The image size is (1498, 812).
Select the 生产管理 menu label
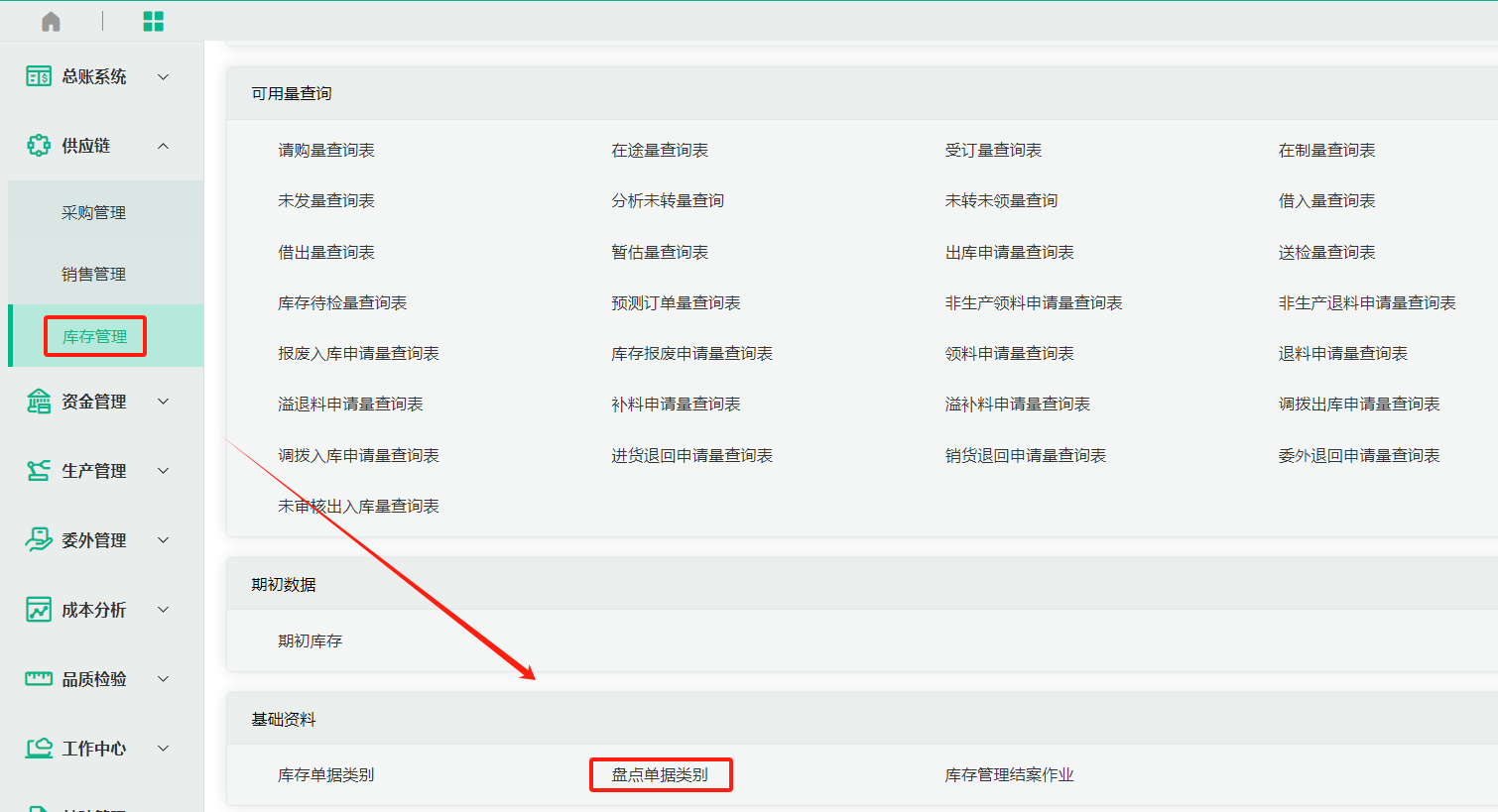click(94, 471)
